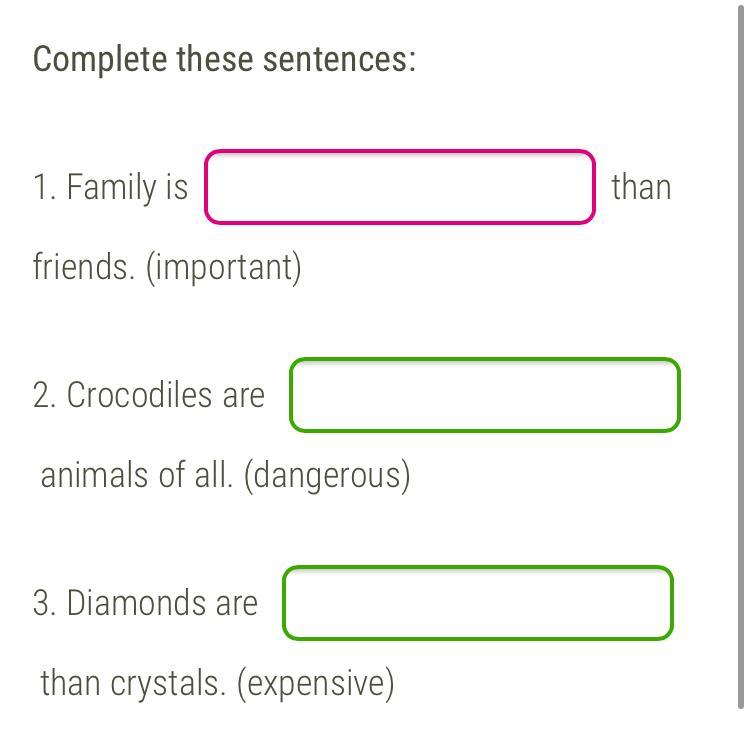Image resolution: width=750 pixels, height=750 pixels.
Task: Click the word "sentences:" in the heading
Action: coord(340,59)
